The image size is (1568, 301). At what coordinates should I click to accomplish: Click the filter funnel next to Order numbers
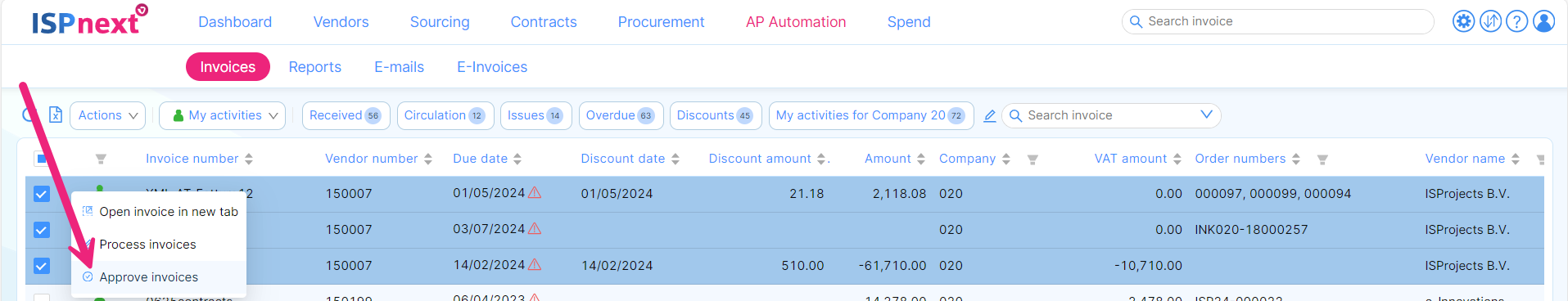click(x=1322, y=159)
